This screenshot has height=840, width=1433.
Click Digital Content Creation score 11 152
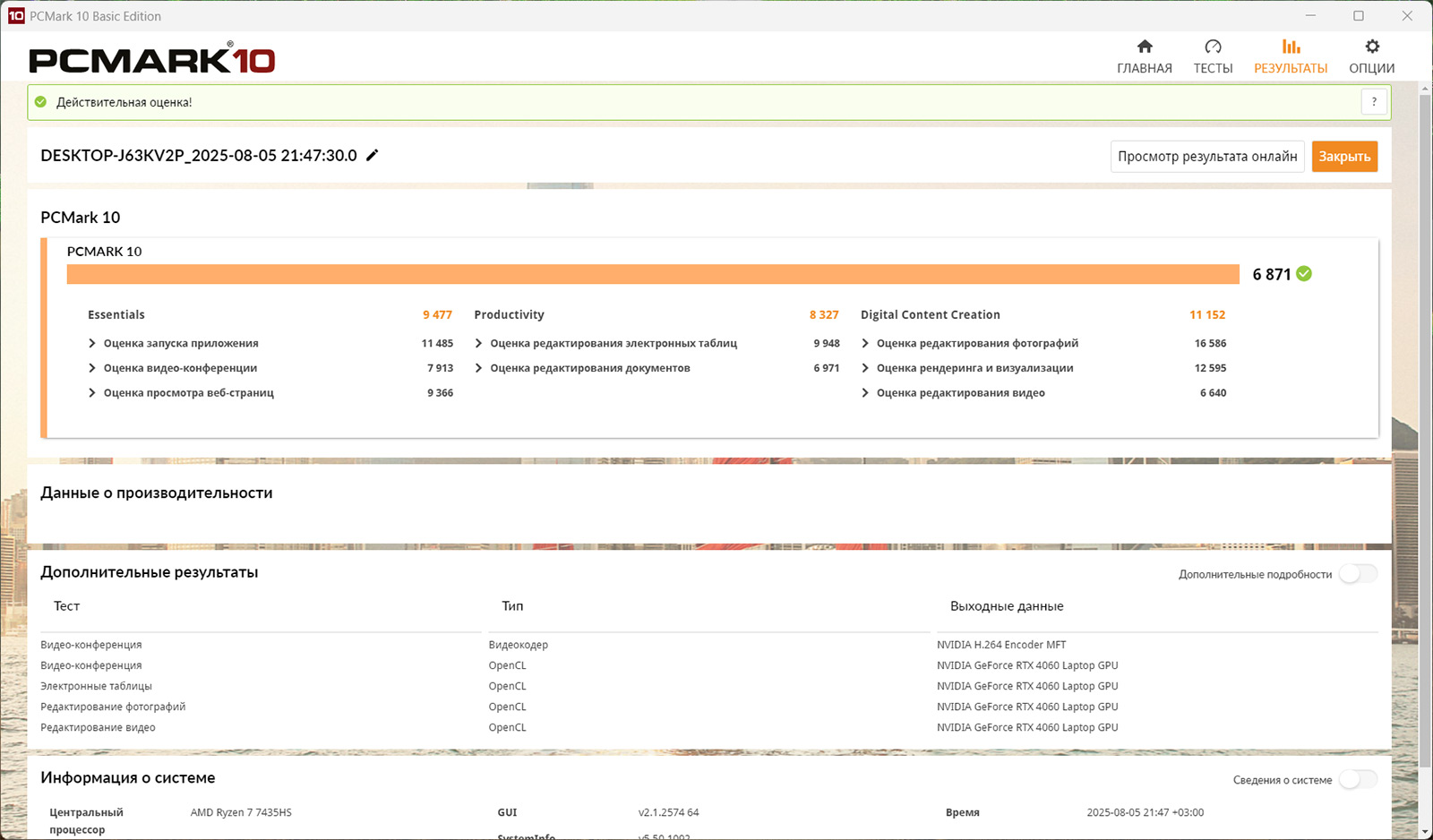(x=1207, y=315)
